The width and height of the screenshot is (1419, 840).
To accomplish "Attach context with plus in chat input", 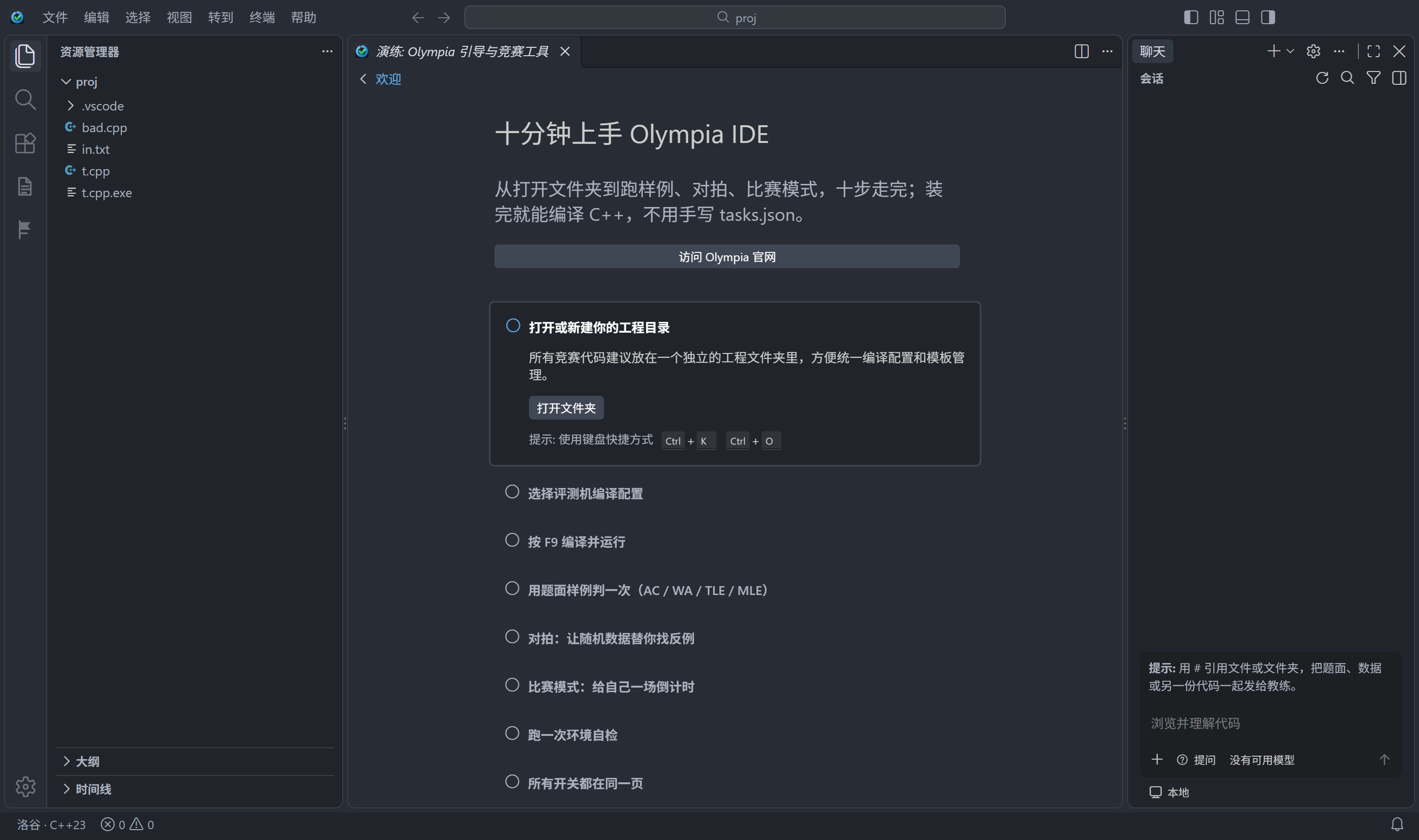I will pos(1157,760).
